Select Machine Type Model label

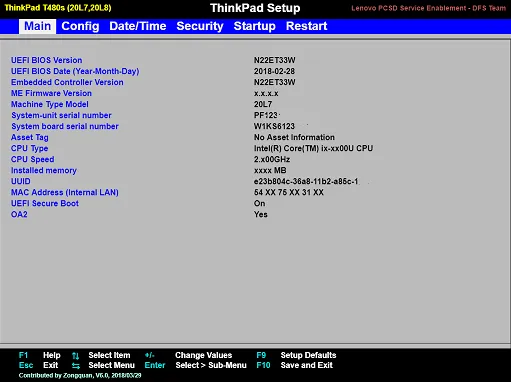(x=50, y=104)
